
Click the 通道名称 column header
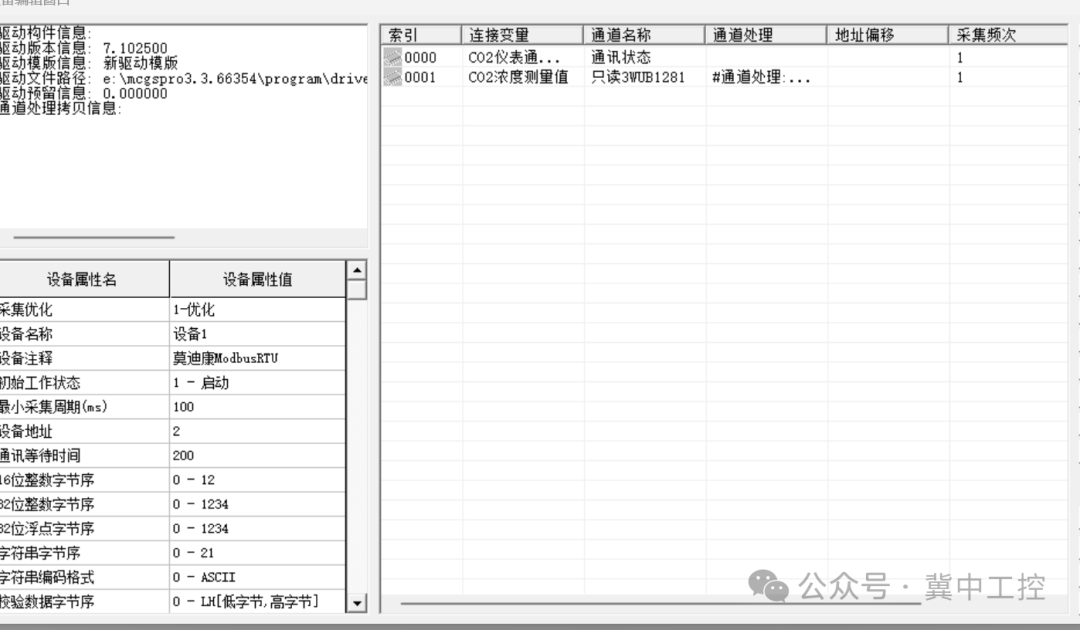644,34
